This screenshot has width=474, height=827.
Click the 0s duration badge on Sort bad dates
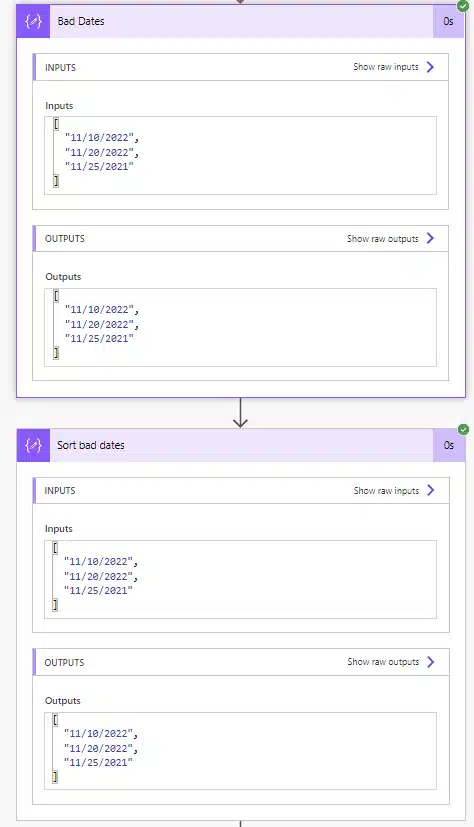449,445
